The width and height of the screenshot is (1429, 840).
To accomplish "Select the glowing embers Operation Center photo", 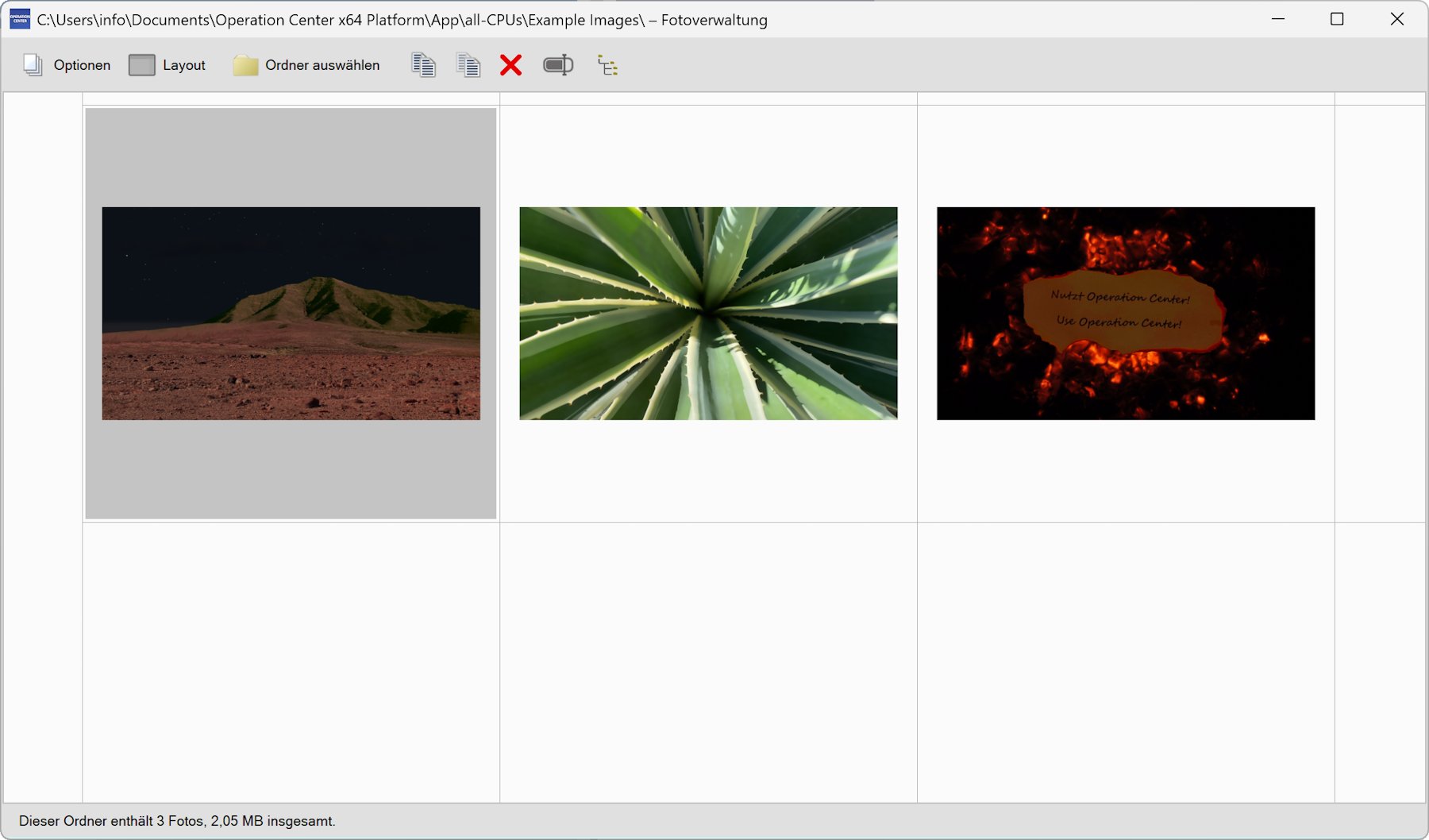I will point(1126,314).
